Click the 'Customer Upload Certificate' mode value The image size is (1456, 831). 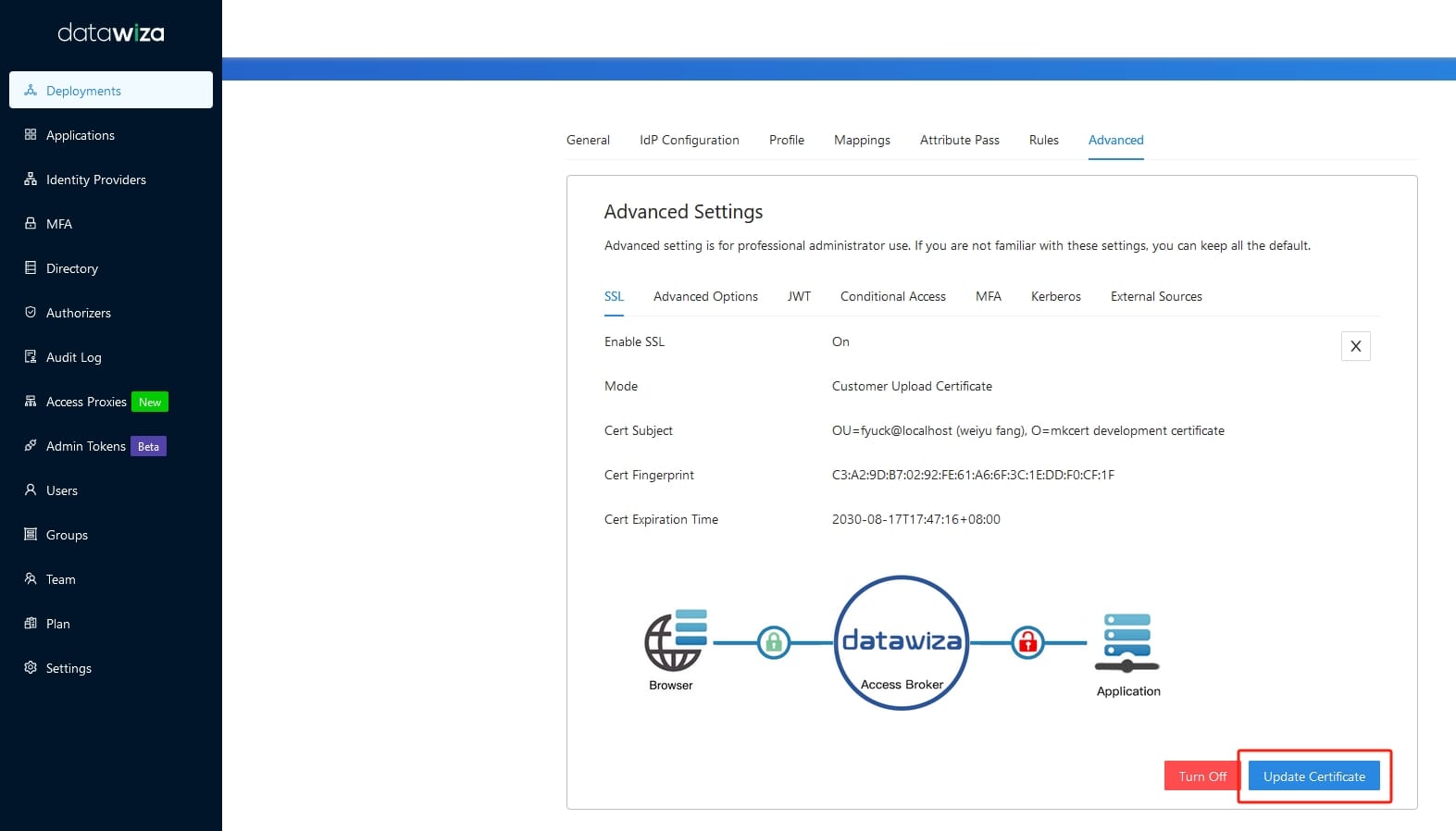[x=912, y=386]
